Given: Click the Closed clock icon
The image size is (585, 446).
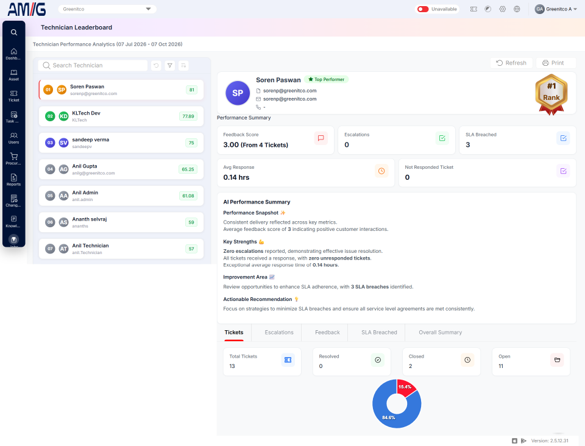Looking at the screenshot, I should [467, 360].
